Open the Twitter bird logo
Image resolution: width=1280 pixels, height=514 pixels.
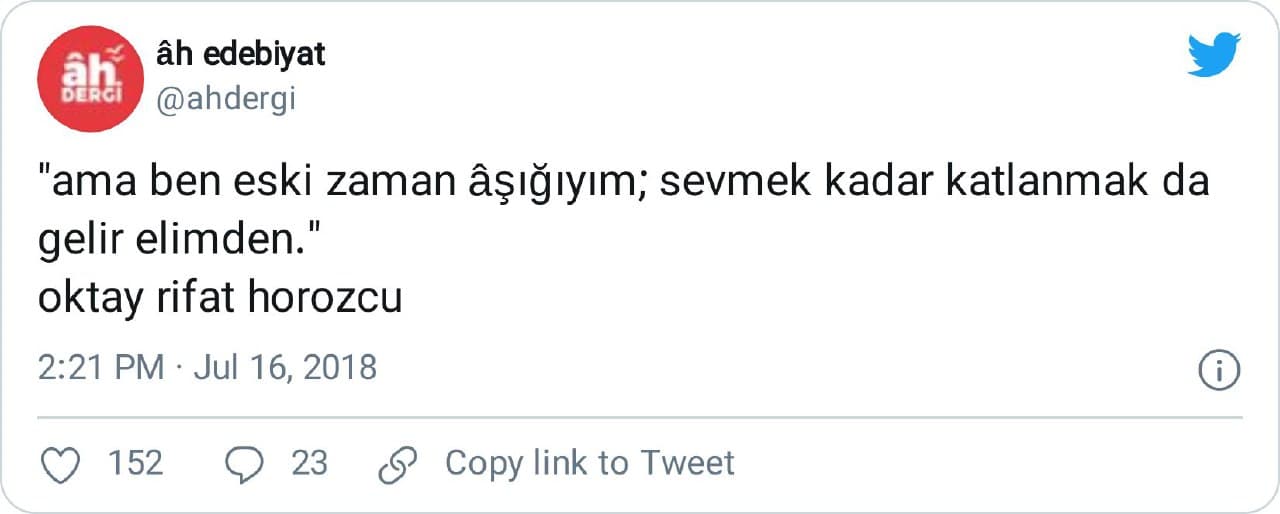pyautogui.click(x=1213, y=55)
